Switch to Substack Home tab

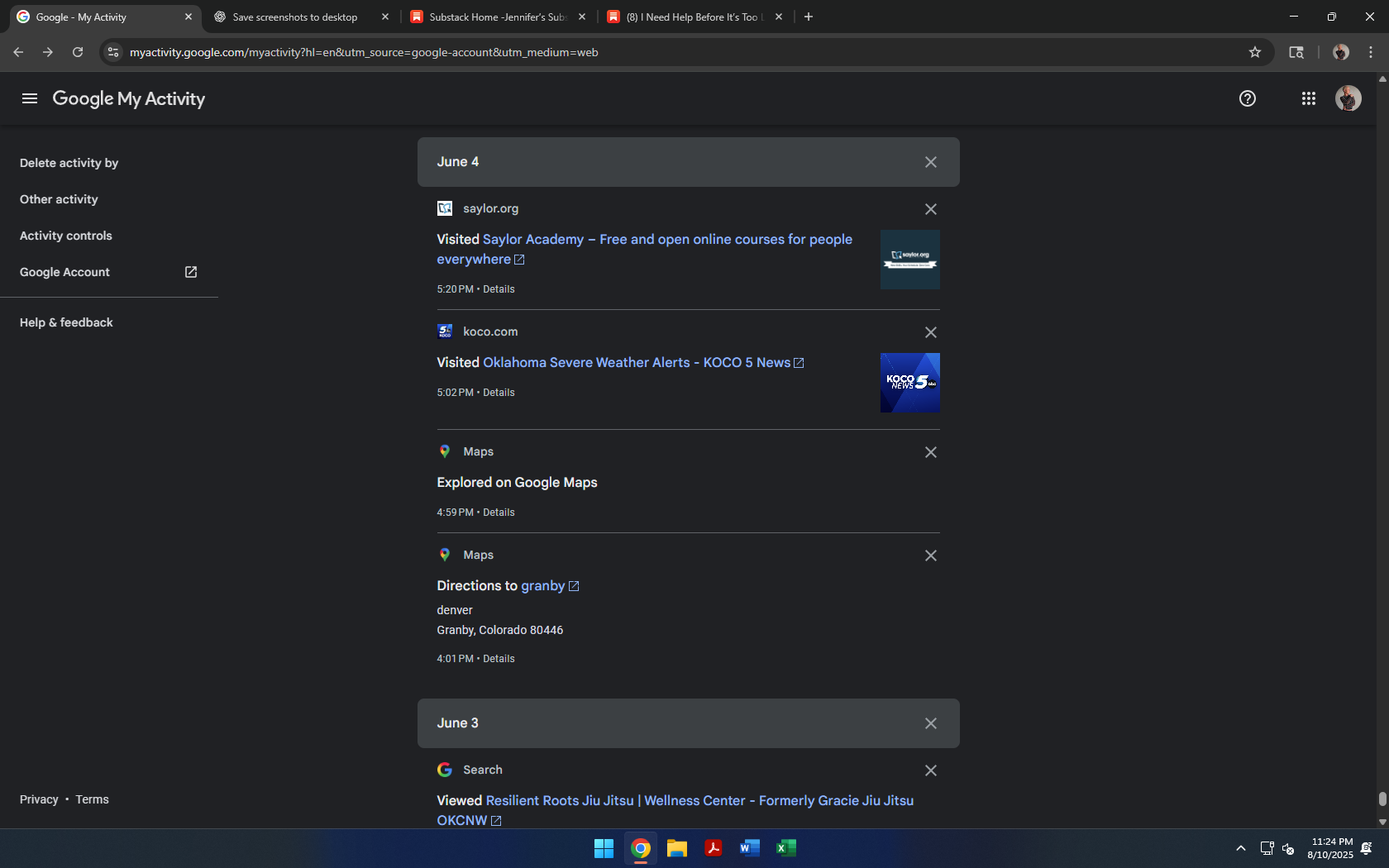[499, 17]
